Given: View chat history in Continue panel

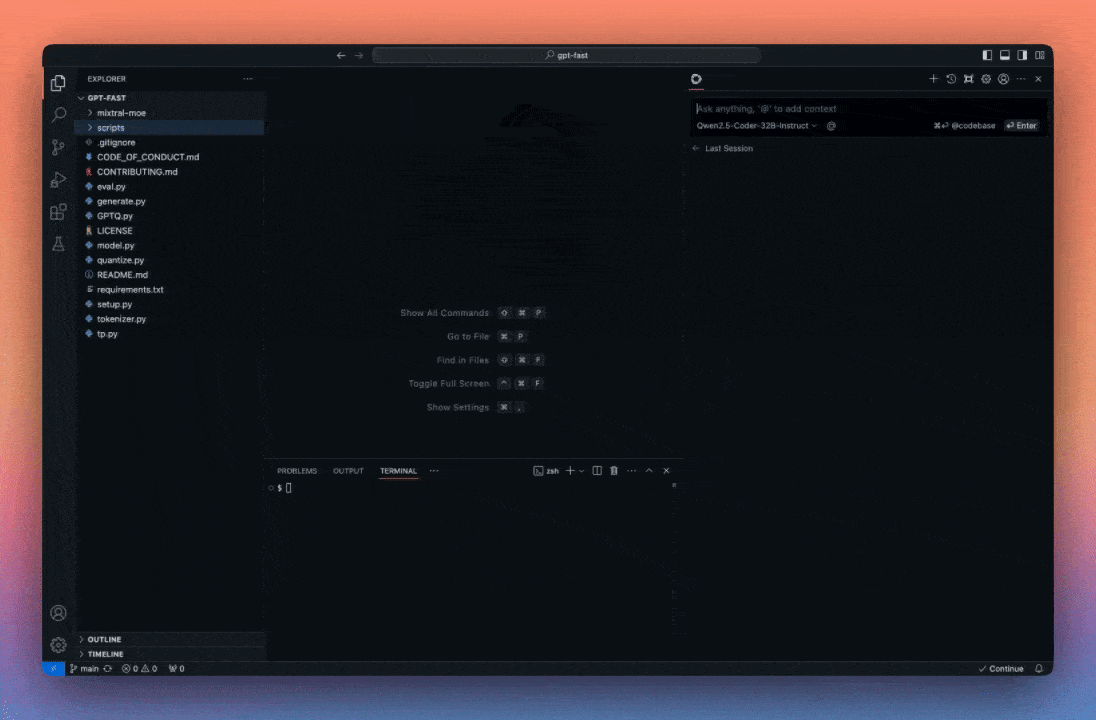Looking at the screenshot, I should click(951, 79).
